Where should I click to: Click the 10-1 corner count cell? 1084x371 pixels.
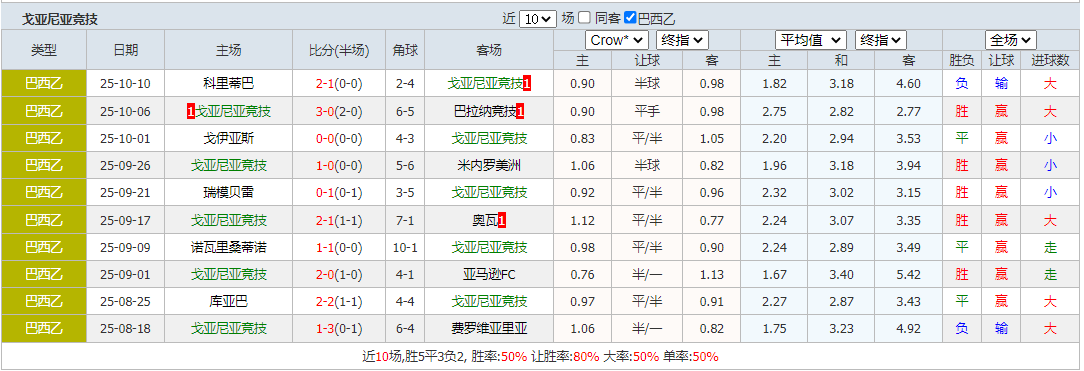405,247
